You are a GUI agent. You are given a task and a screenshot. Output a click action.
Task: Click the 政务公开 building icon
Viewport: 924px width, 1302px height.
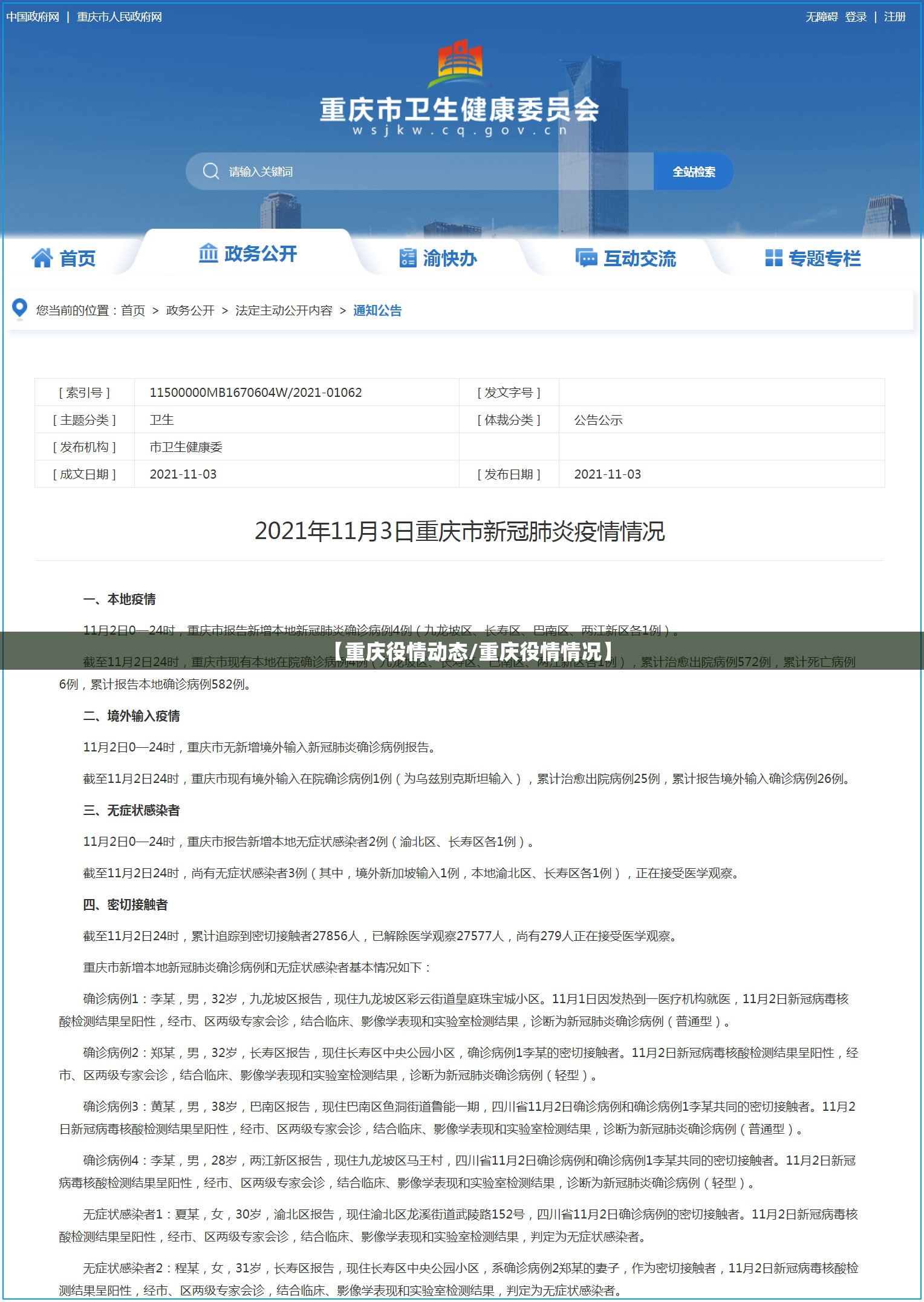[208, 253]
